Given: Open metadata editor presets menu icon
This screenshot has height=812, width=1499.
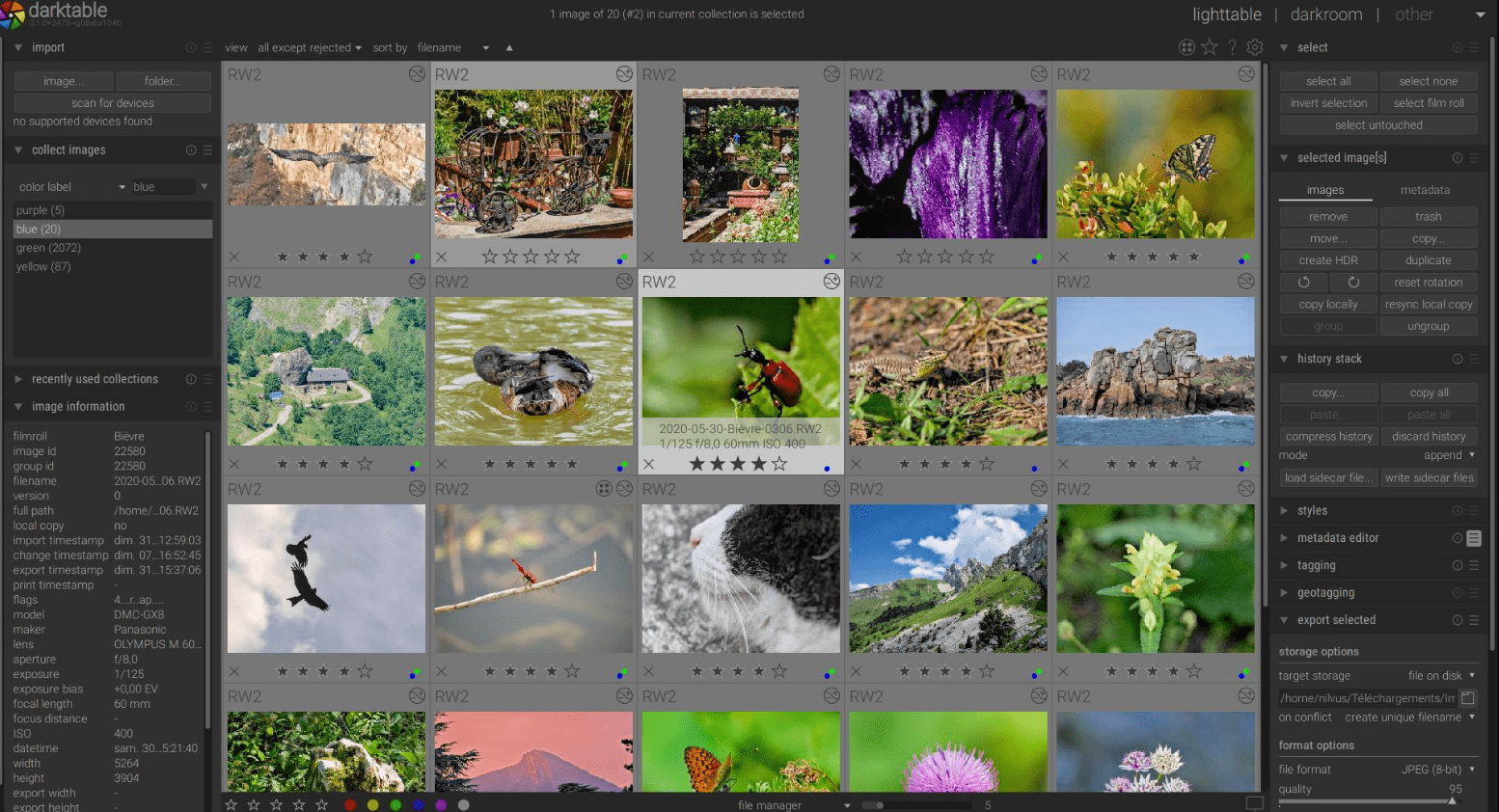Looking at the screenshot, I should (x=1474, y=538).
